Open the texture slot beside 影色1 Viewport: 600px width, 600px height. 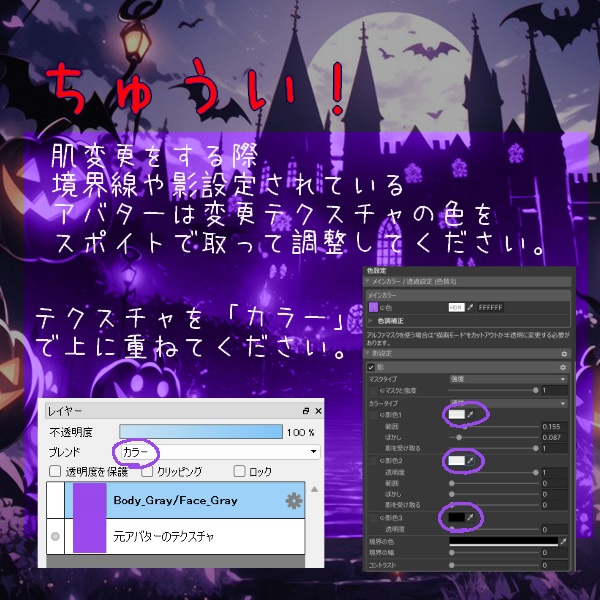click(373, 415)
